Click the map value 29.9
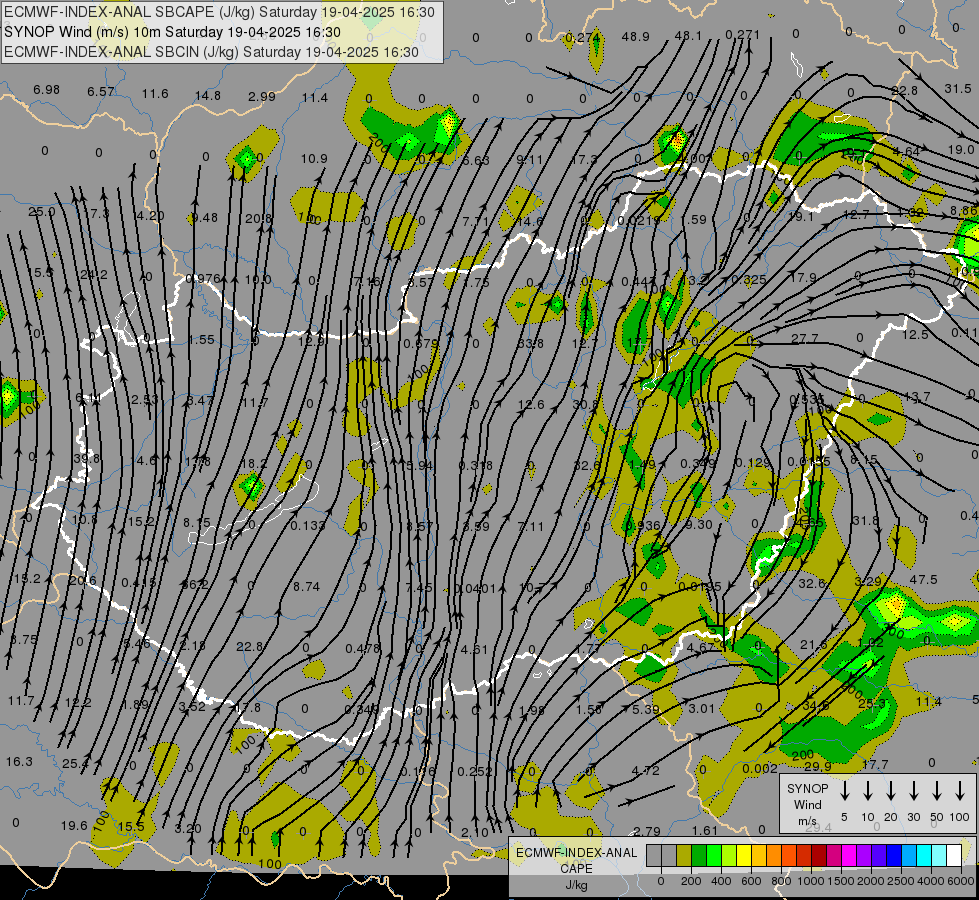This screenshot has width=979, height=900. 817,766
